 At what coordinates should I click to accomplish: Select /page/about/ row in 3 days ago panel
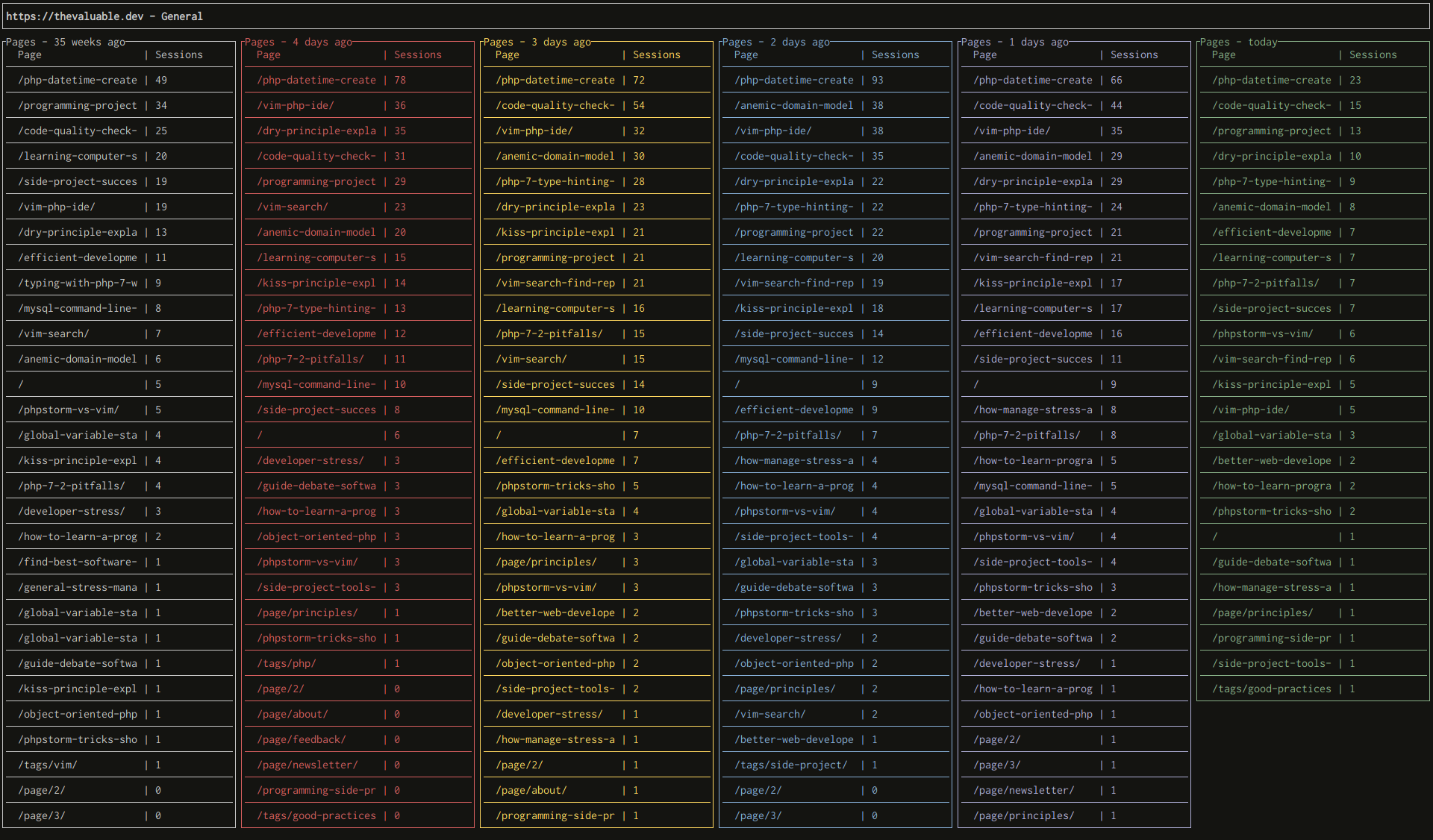pos(531,790)
